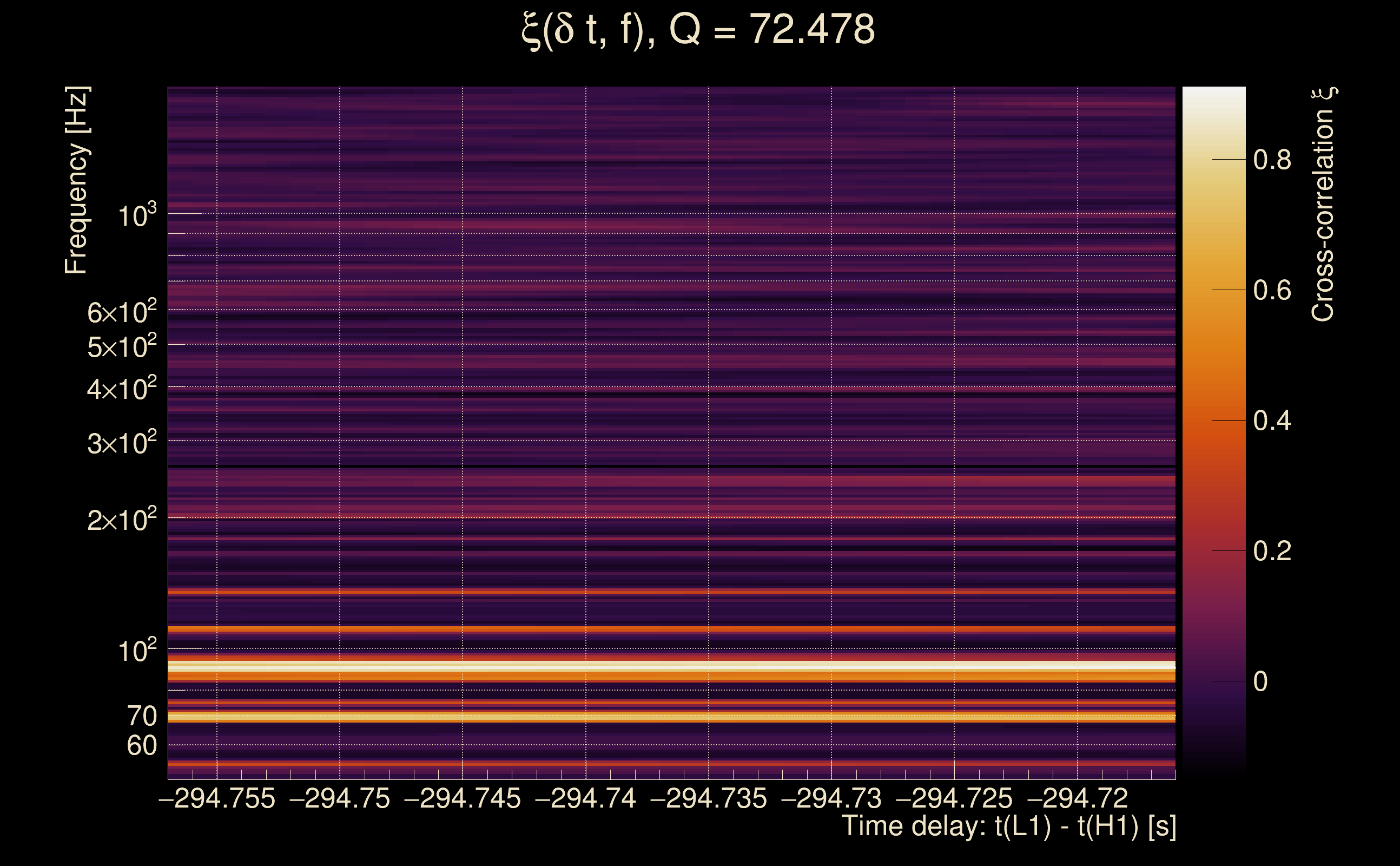Click the -294.73 time axis label

831,798
